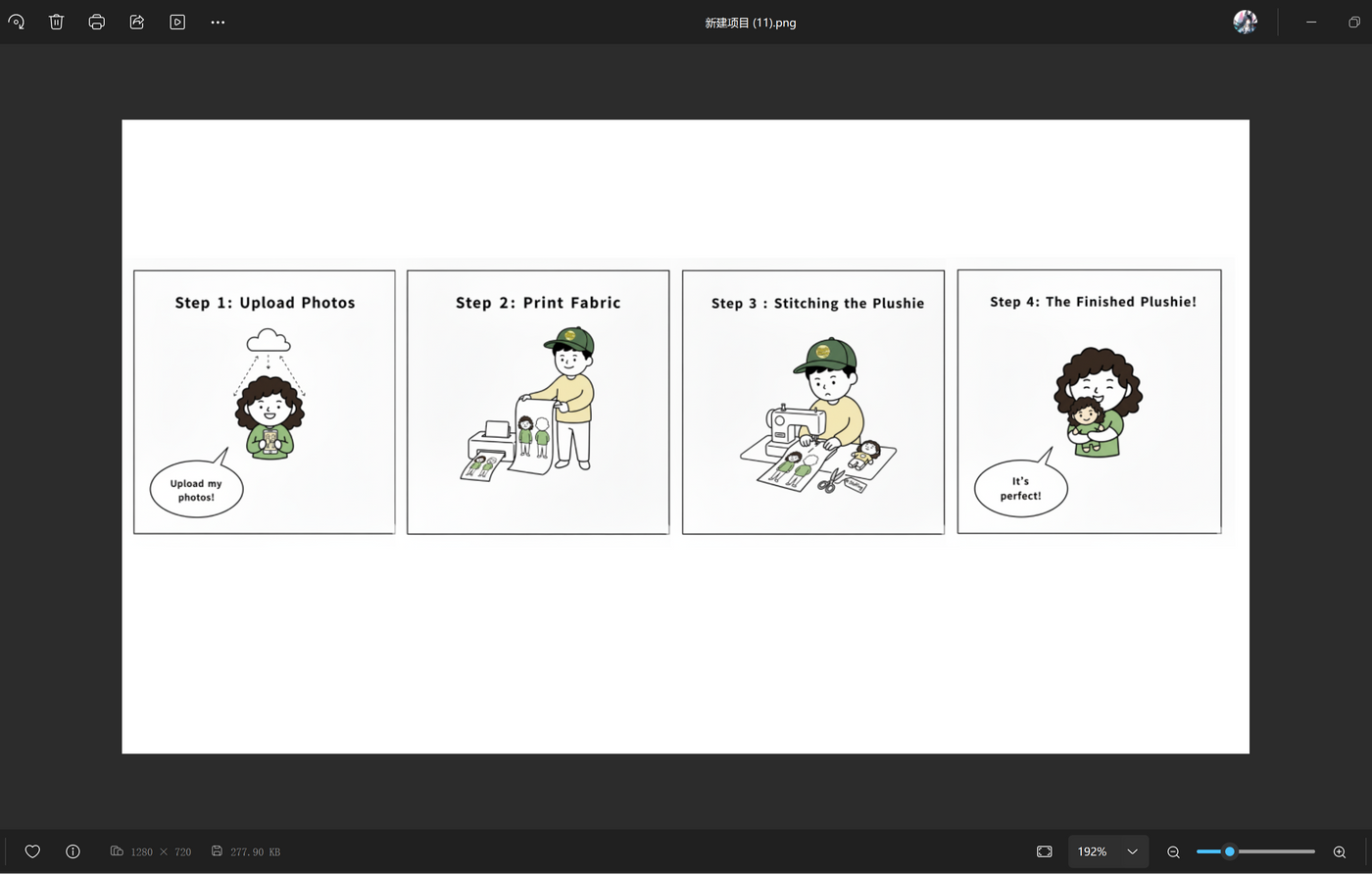Click the 192% zoom percentage field

click(1093, 851)
